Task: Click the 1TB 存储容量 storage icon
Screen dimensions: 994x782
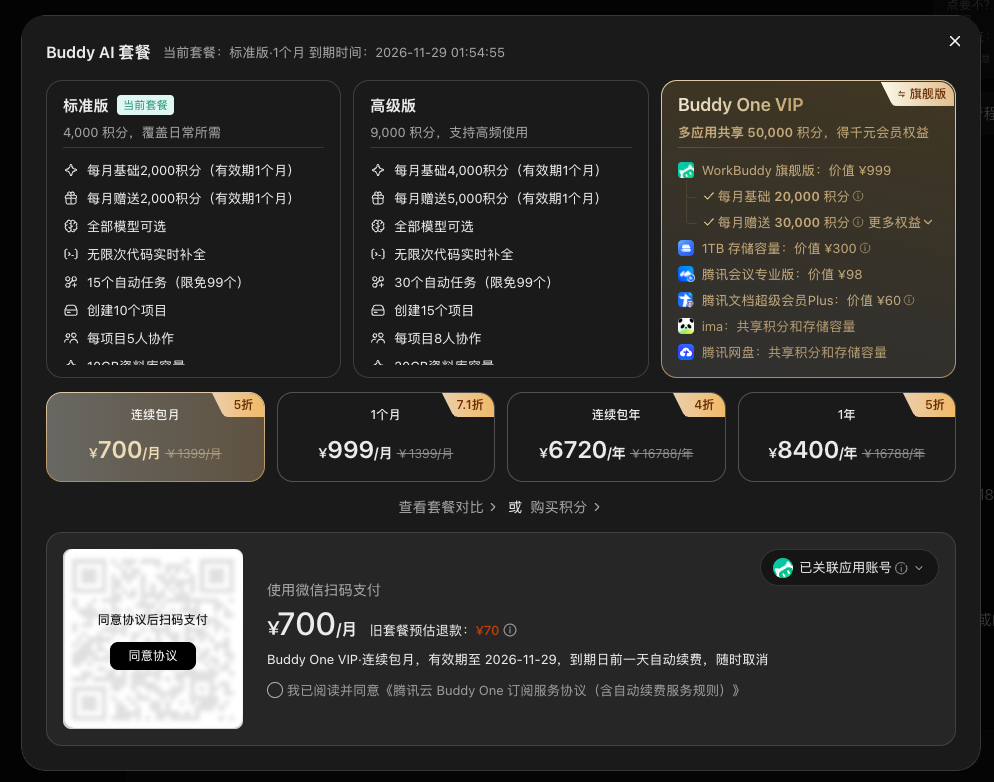Action: click(x=686, y=248)
